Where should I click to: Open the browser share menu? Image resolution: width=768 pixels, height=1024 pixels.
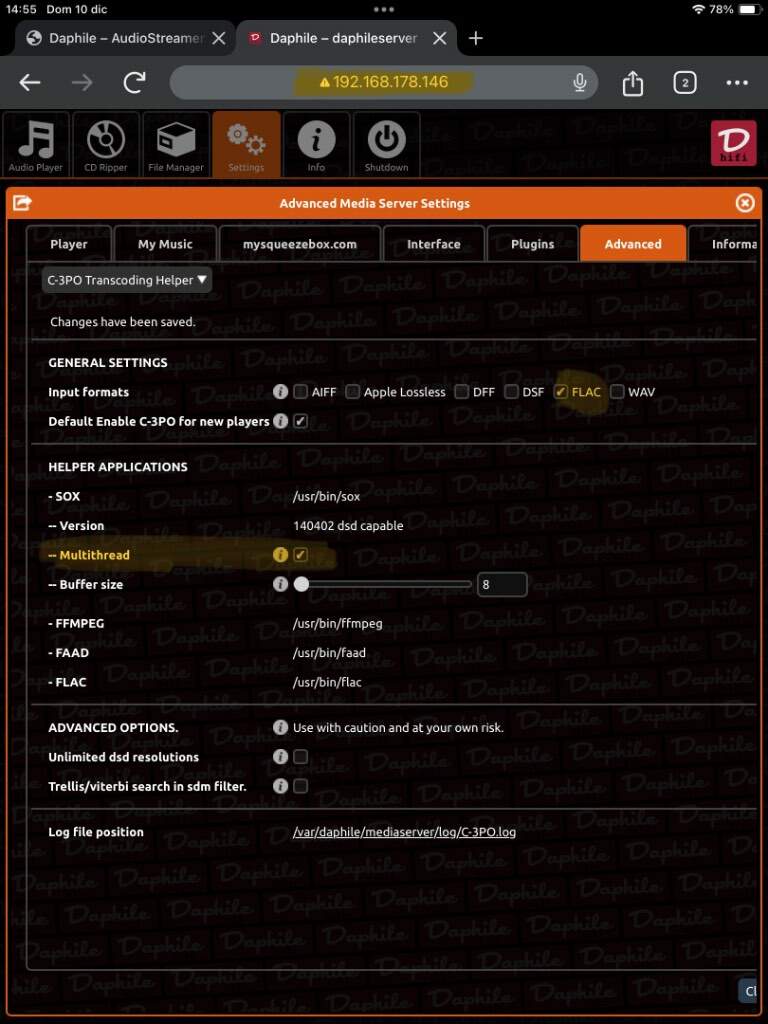point(632,82)
